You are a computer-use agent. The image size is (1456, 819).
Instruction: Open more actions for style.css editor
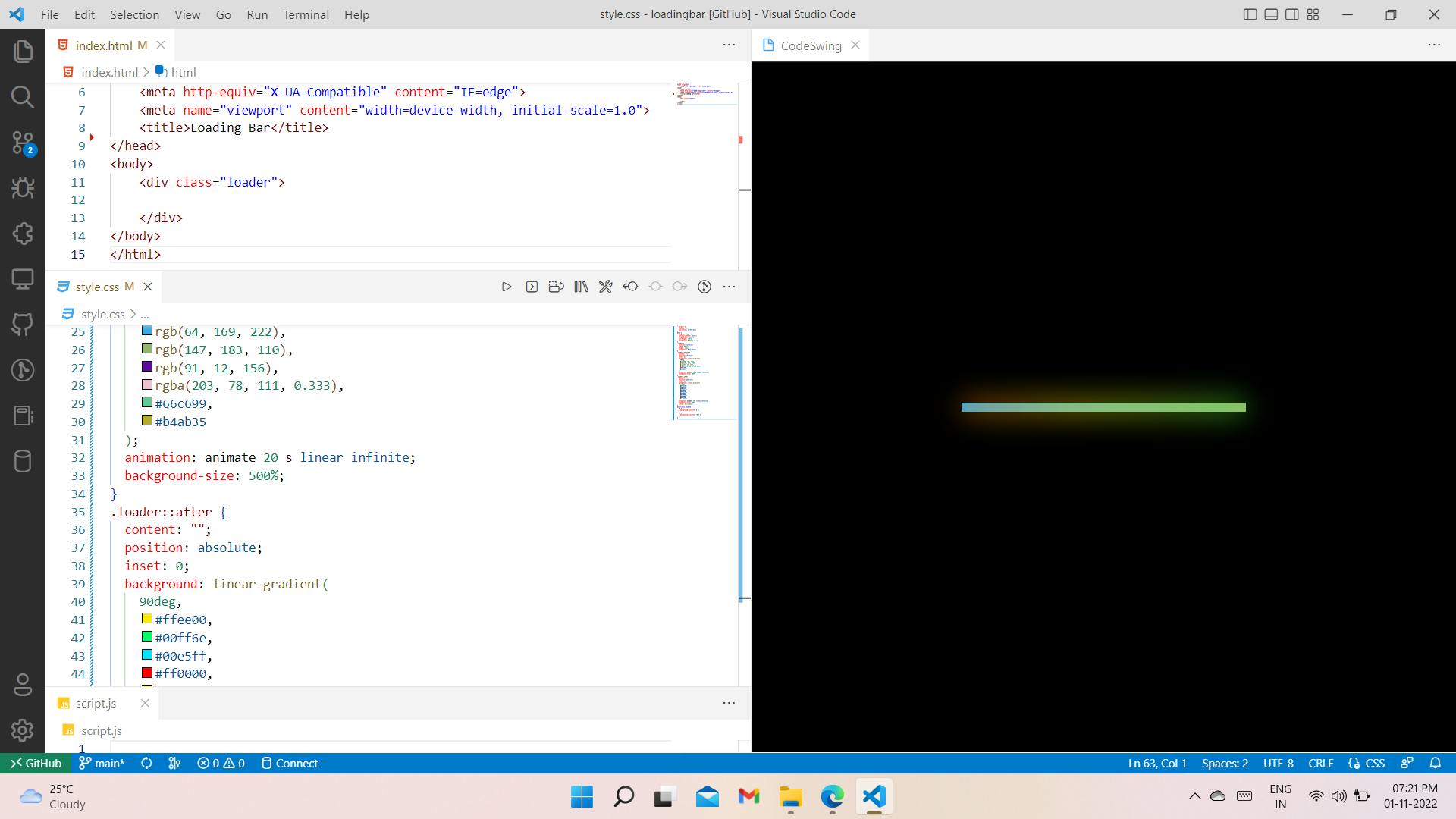point(729,287)
